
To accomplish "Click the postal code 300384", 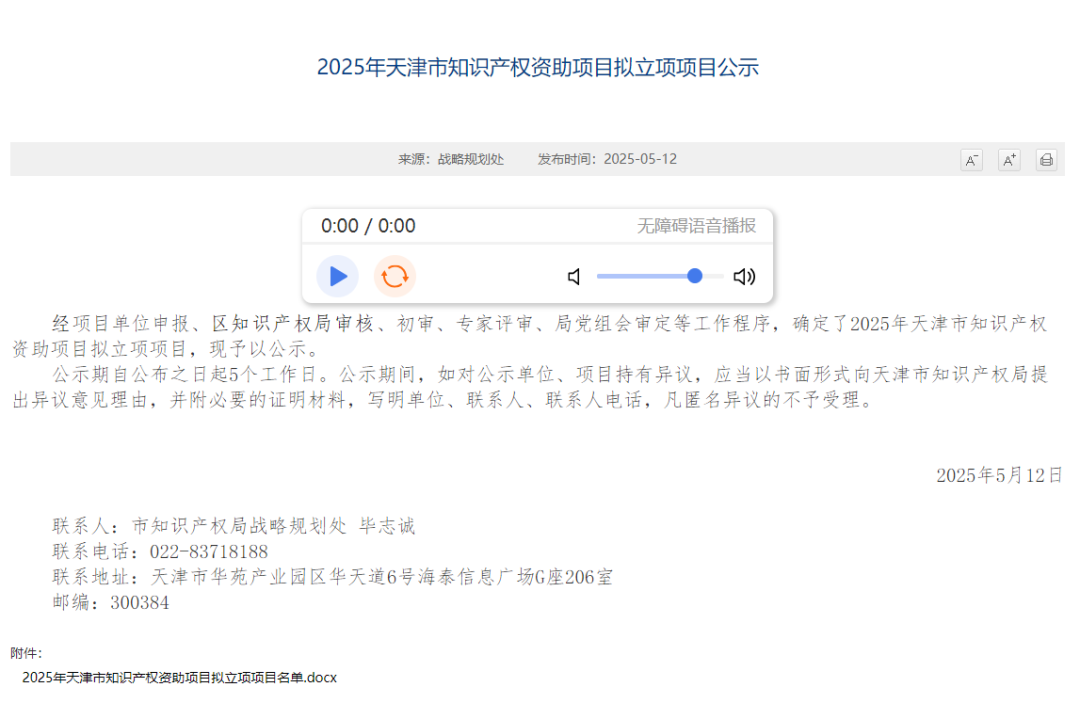I will click(140, 603).
